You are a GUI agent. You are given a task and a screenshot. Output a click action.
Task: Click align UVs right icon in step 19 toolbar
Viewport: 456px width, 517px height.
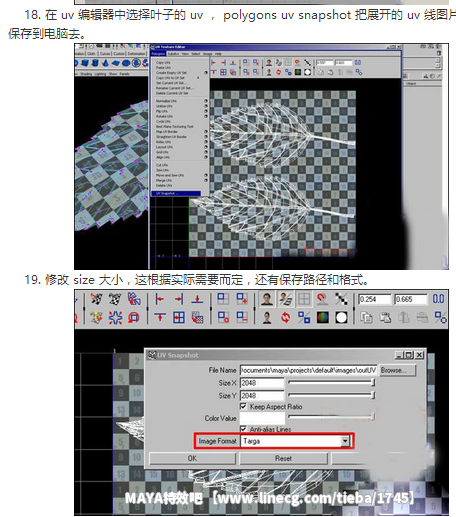tap(179, 299)
